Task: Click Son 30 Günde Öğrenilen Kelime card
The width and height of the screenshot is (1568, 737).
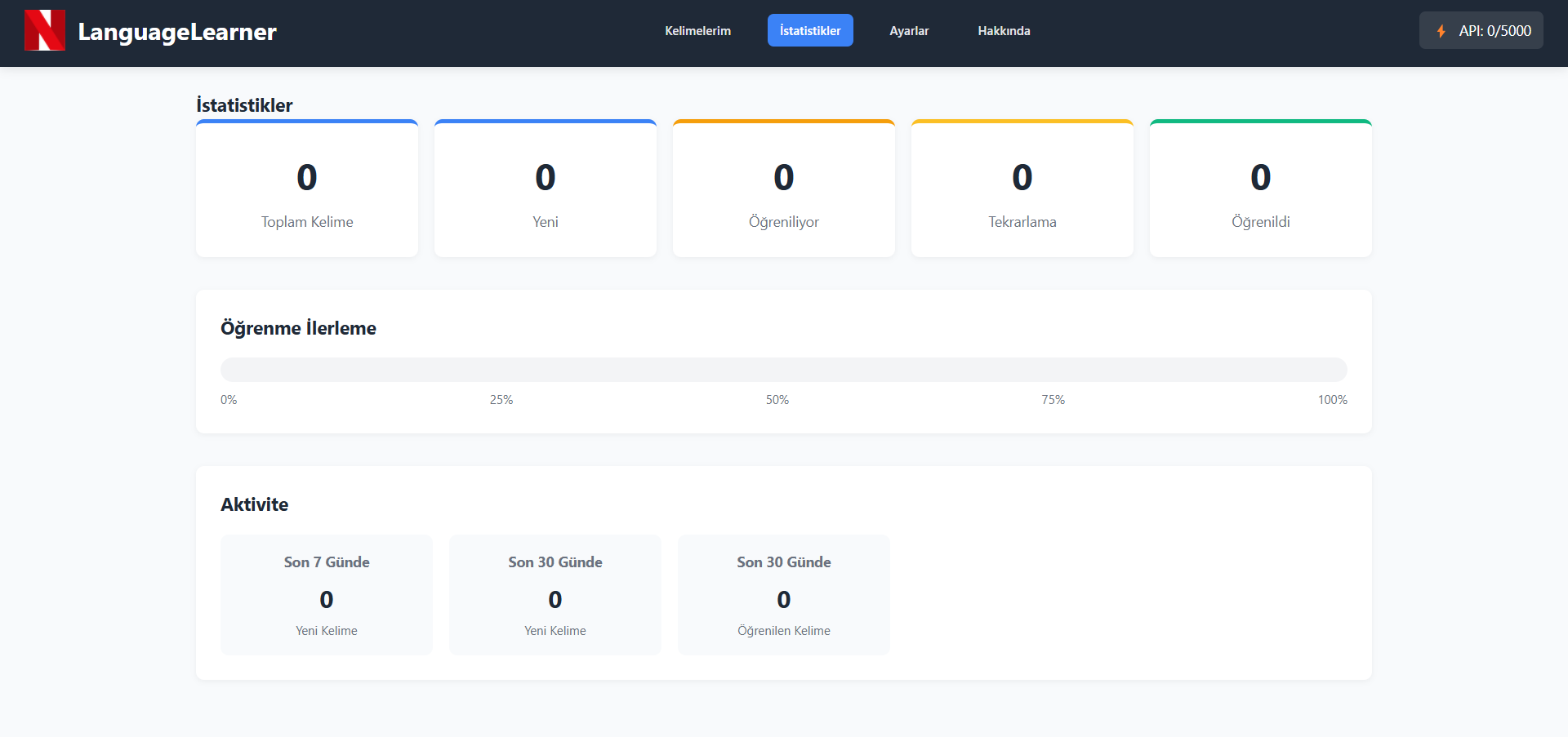Action: coord(784,595)
